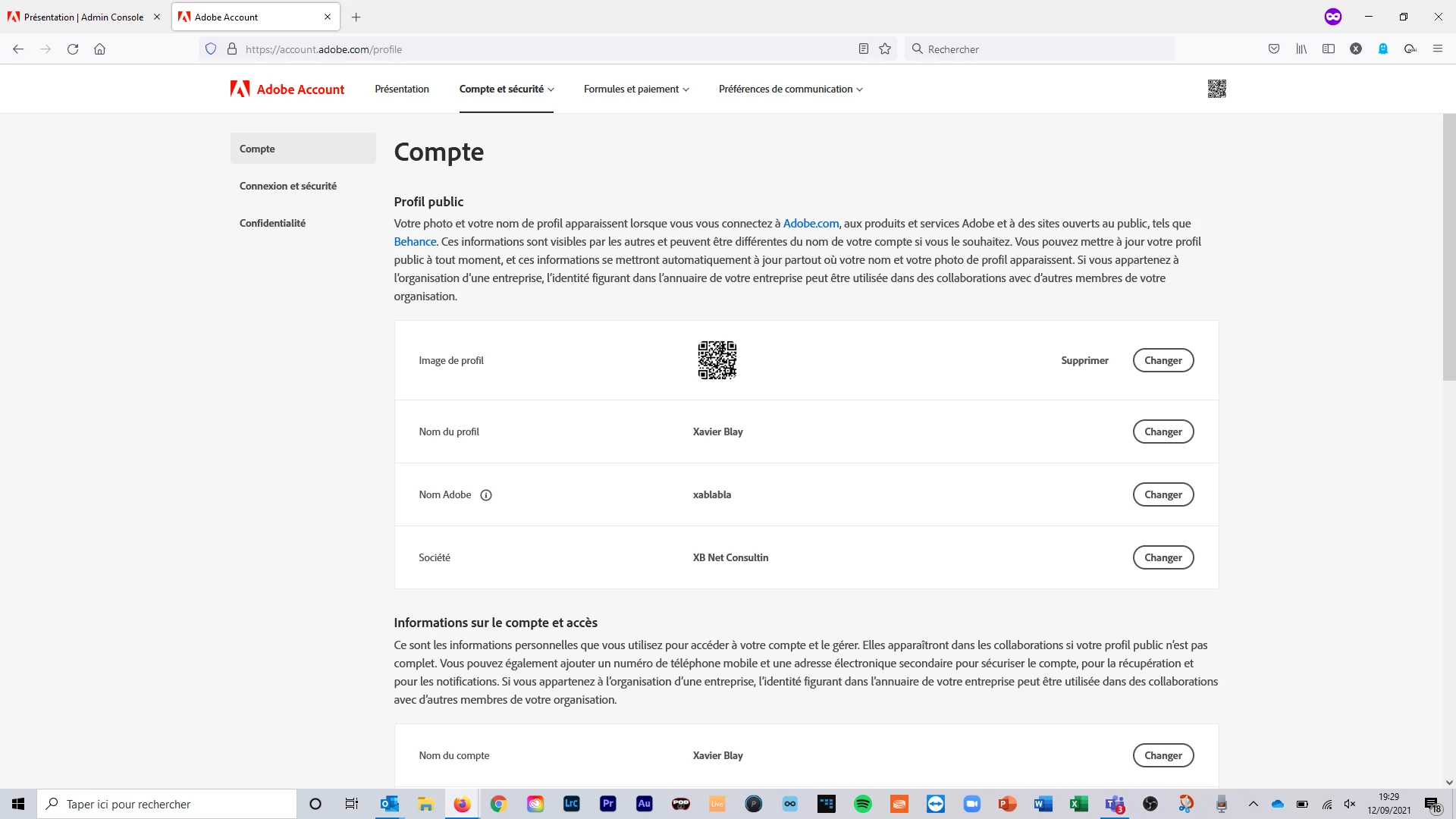This screenshot has height=819, width=1456.
Task: Click the Rechercher search field
Action: pyautogui.click(x=1039, y=49)
